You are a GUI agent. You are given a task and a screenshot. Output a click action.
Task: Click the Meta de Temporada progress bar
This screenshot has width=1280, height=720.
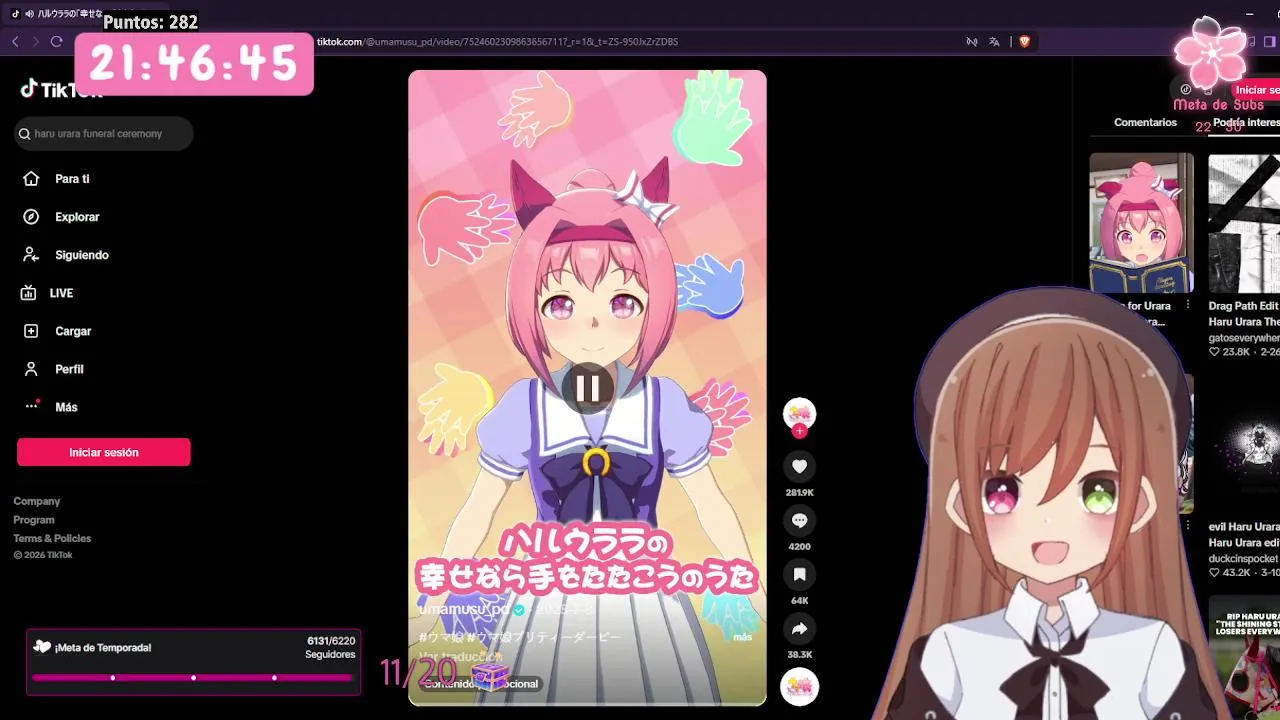192,678
